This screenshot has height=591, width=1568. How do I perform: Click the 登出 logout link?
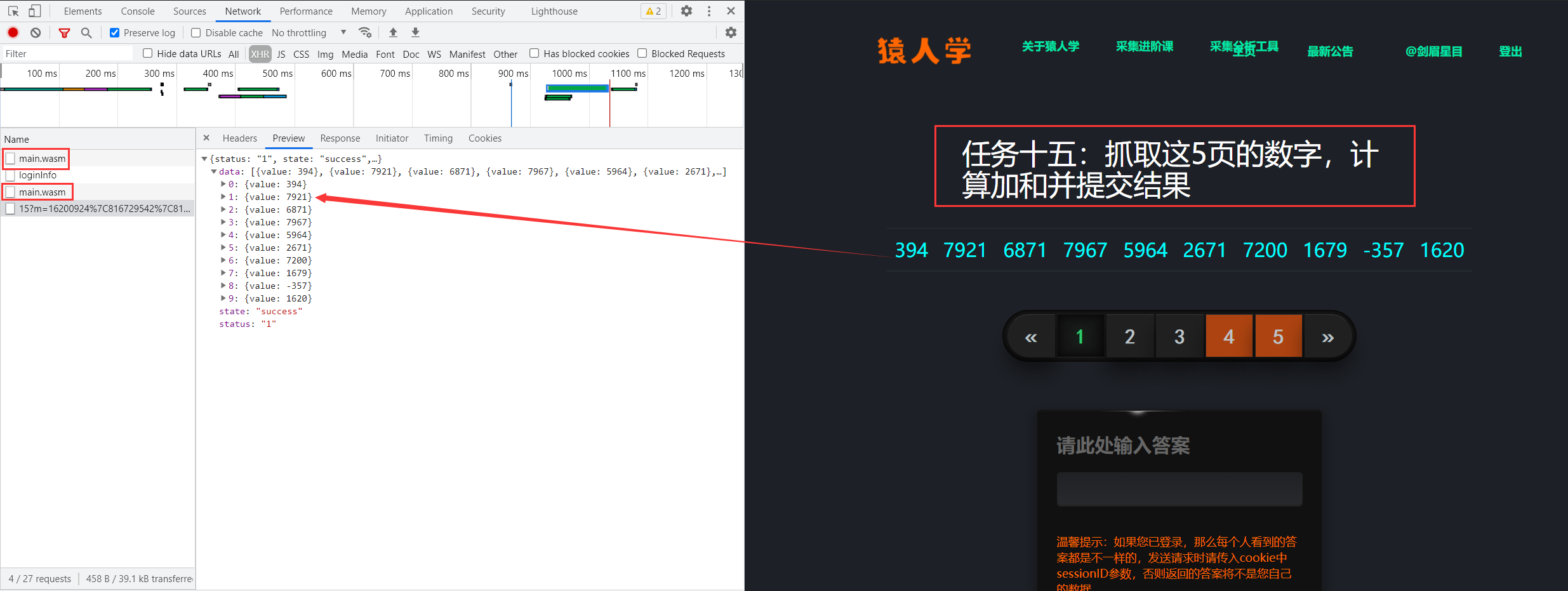click(1510, 51)
